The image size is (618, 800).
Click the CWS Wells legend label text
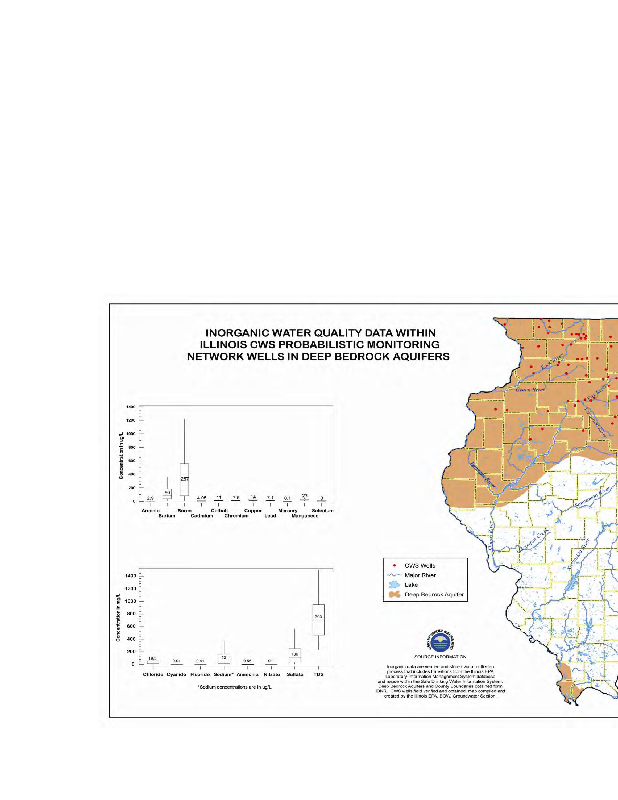418,564
